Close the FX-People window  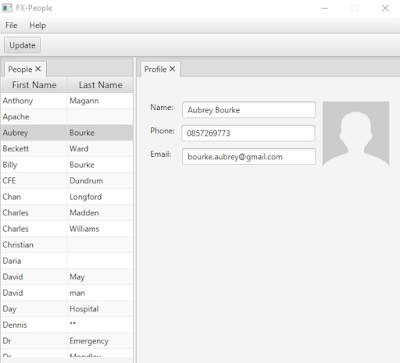pyautogui.click(x=385, y=8)
